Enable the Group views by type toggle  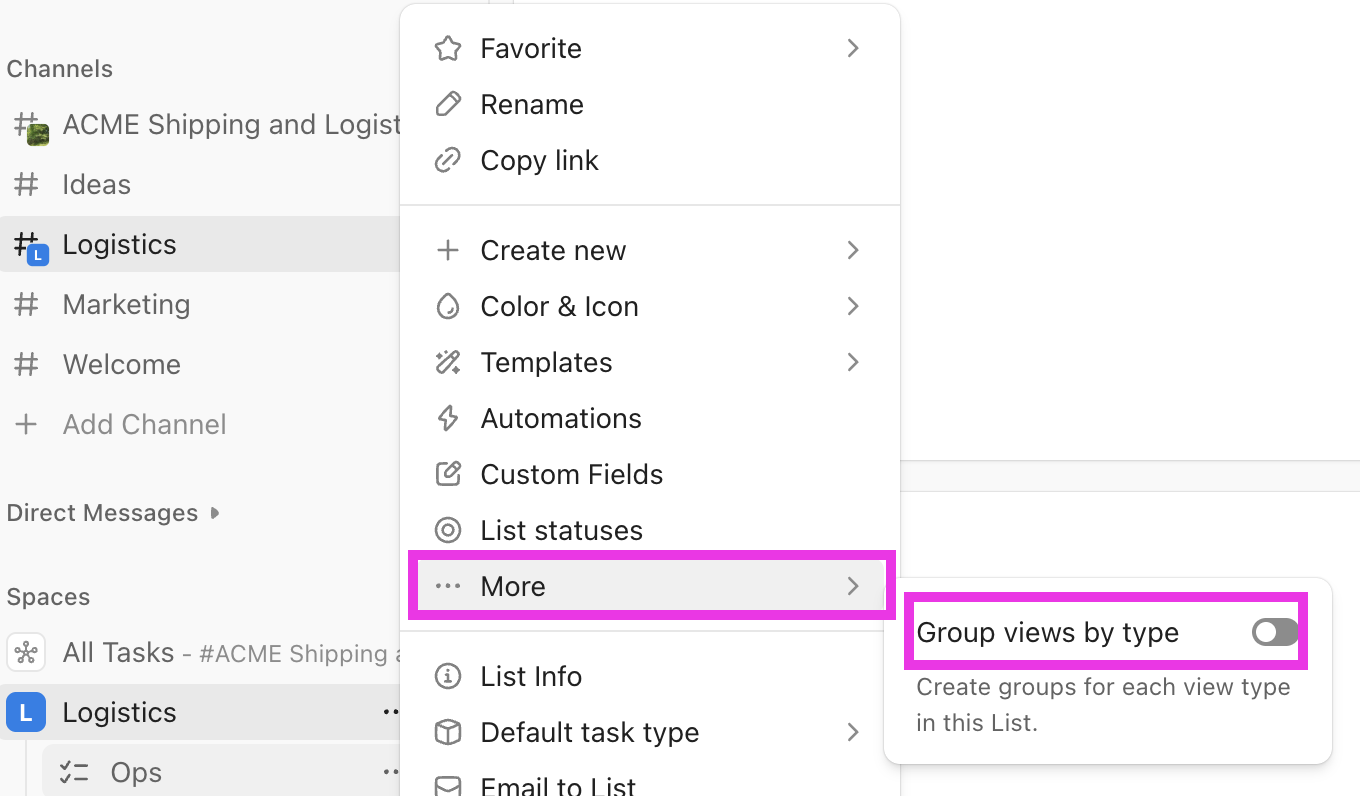1274,632
